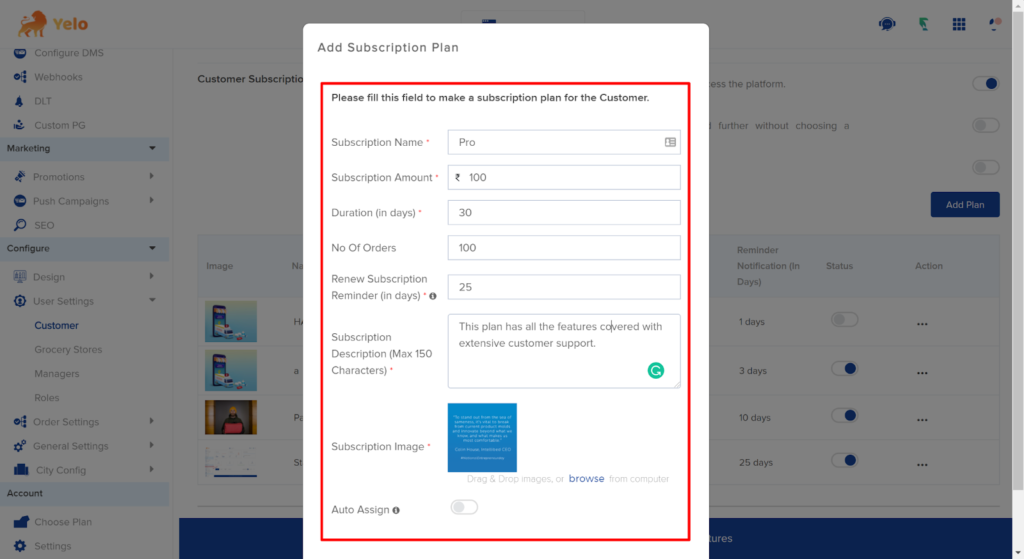The width and height of the screenshot is (1024, 559).
Task: Open the Customer menu item
Action: [56, 325]
